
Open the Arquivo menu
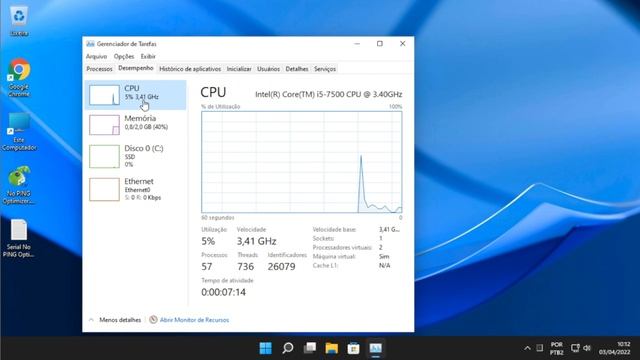tap(96, 56)
